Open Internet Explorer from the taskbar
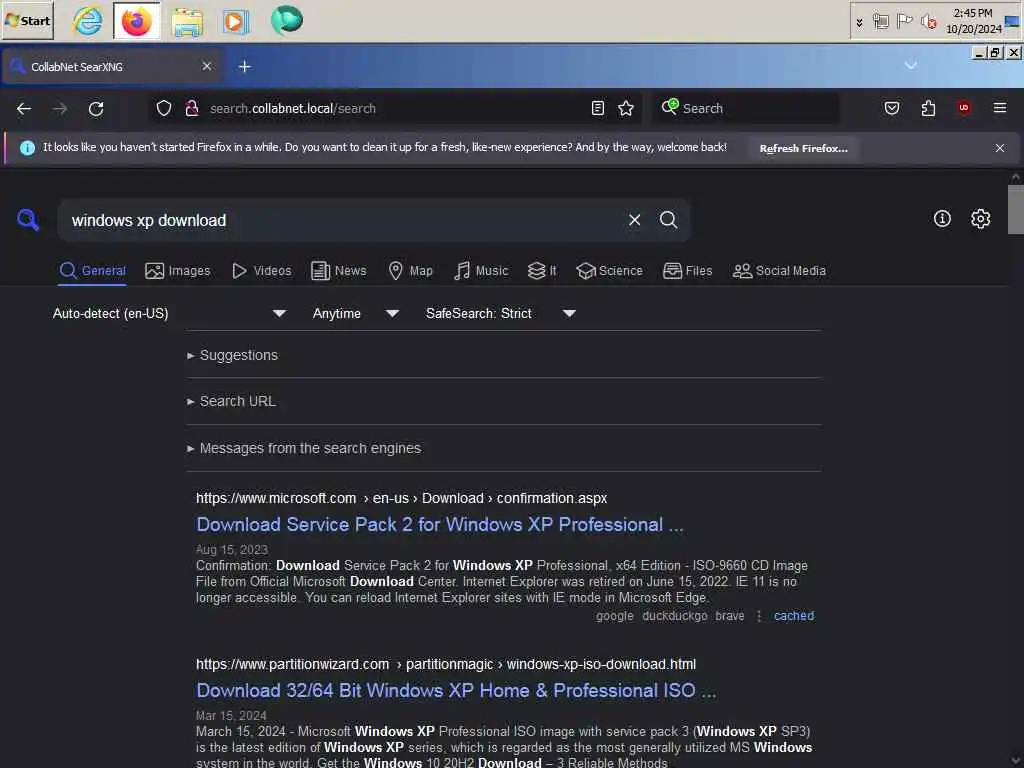This screenshot has height=768, width=1024. 88,21
